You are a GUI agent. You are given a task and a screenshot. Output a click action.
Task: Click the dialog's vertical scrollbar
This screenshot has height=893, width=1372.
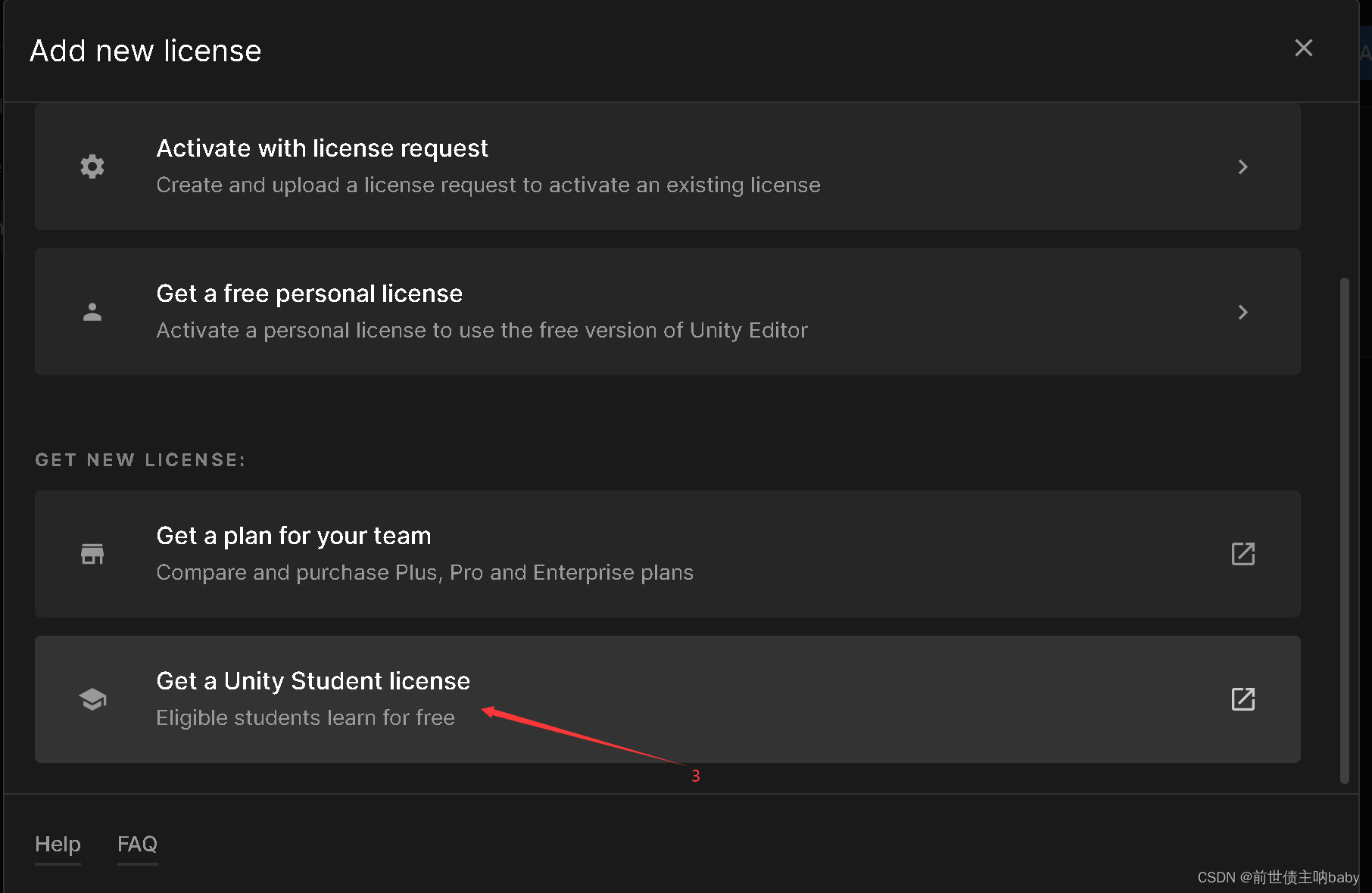pyautogui.click(x=1345, y=531)
